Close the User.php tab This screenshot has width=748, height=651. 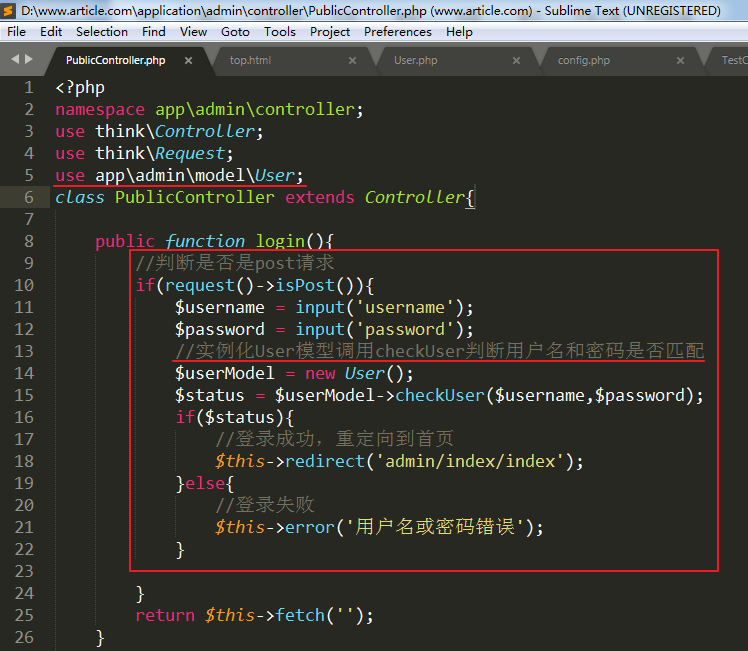(517, 61)
